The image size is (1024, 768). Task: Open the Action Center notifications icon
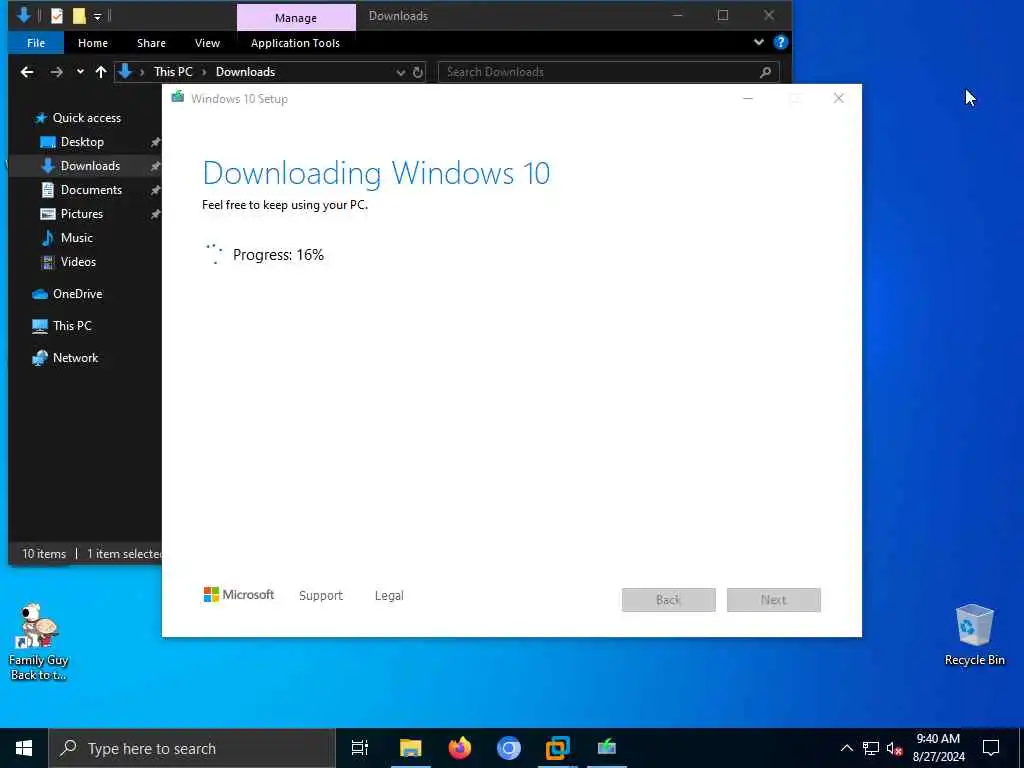point(991,748)
